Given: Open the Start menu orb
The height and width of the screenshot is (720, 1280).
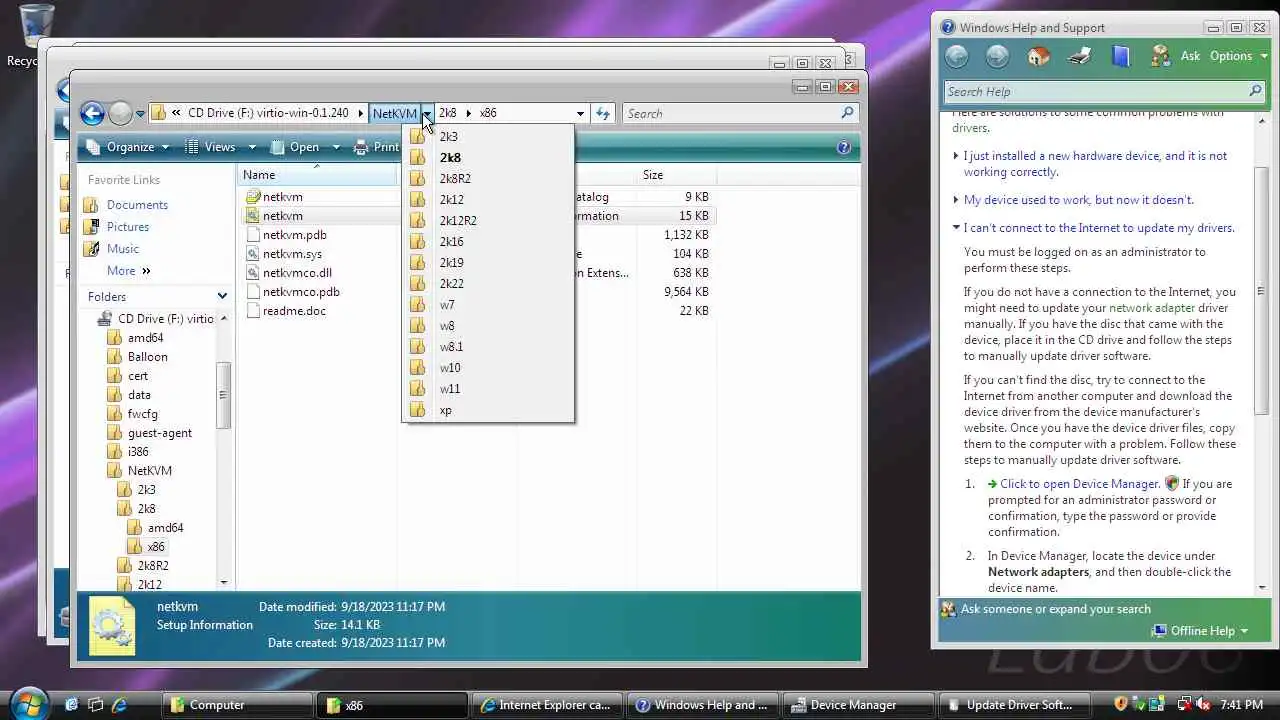Looking at the screenshot, I should coord(30,703).
